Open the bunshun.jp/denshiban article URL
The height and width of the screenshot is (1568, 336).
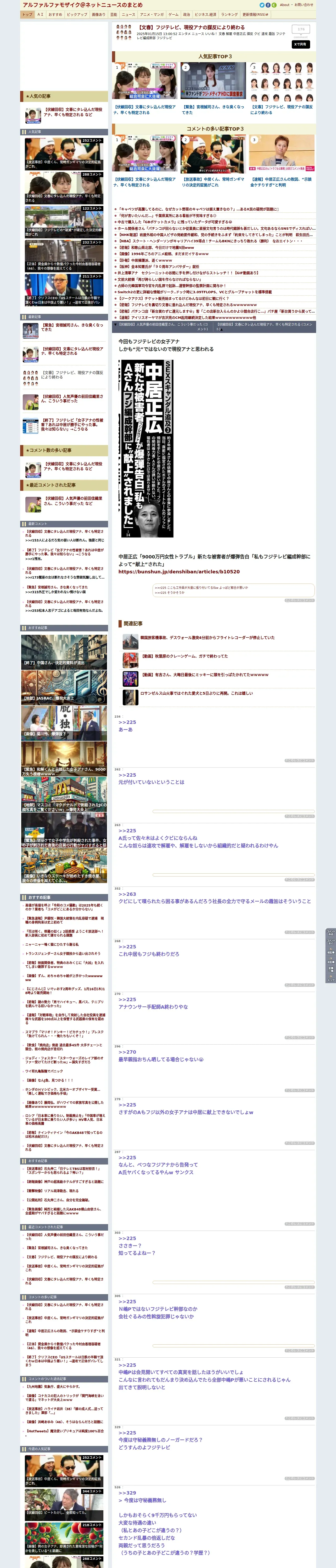179,572
